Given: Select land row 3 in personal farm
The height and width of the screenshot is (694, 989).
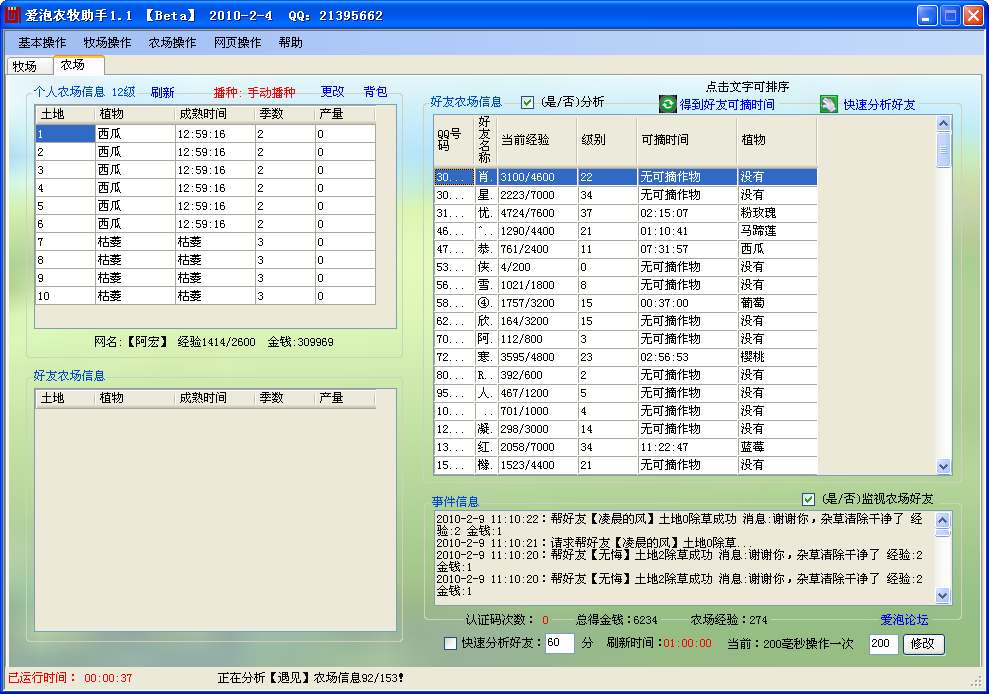Looking at the screenshot, I should tap(206, 170).
